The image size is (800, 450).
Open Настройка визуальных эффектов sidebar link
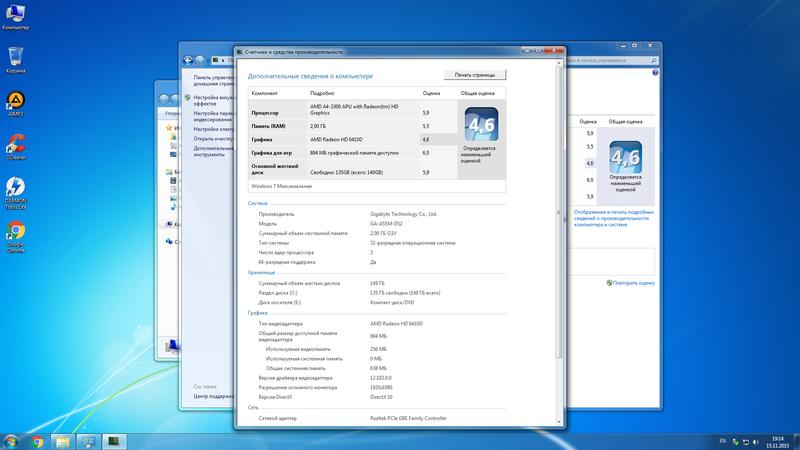tap(213, 100)
